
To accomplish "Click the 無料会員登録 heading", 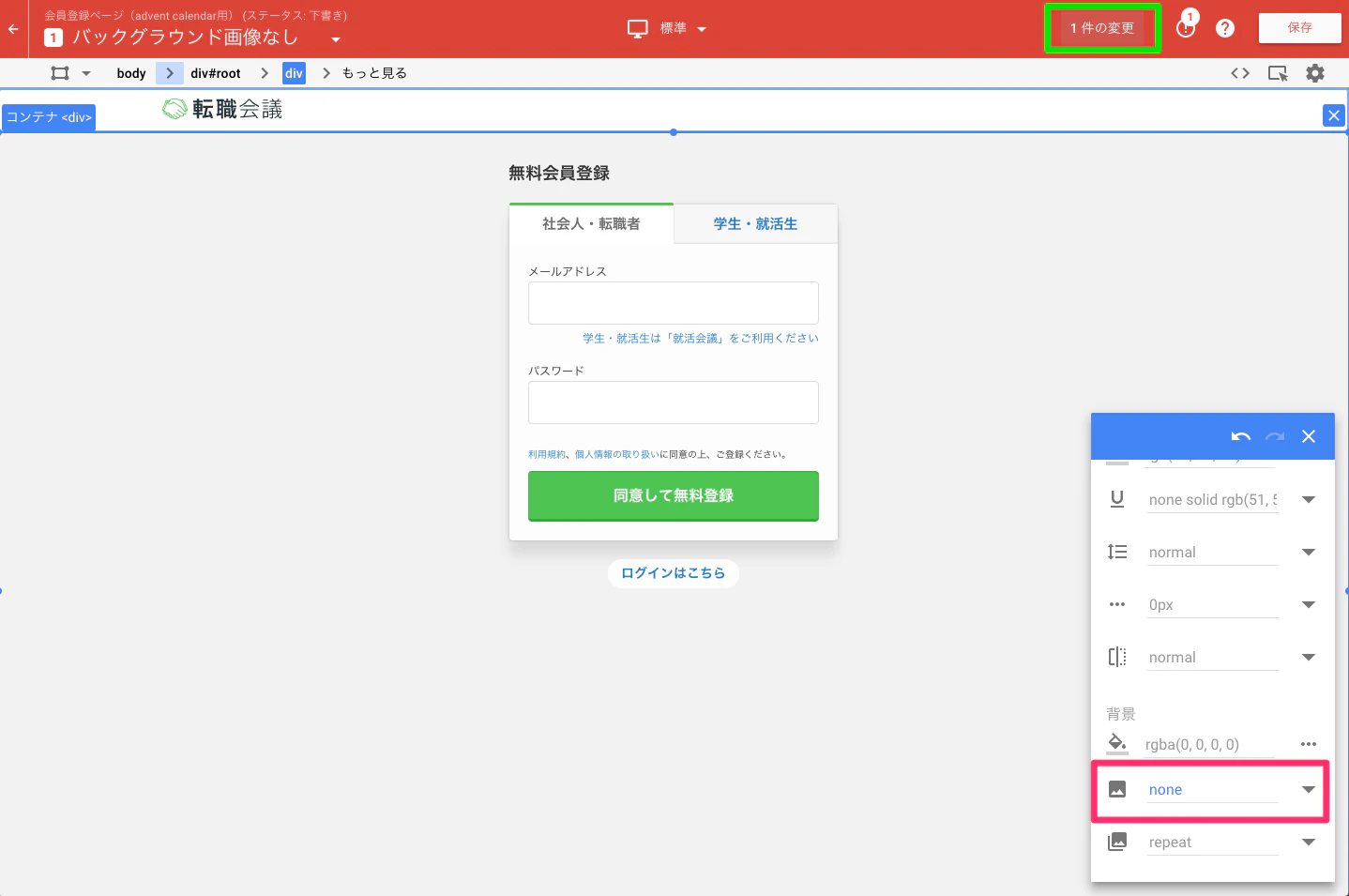I will [559, 174].
